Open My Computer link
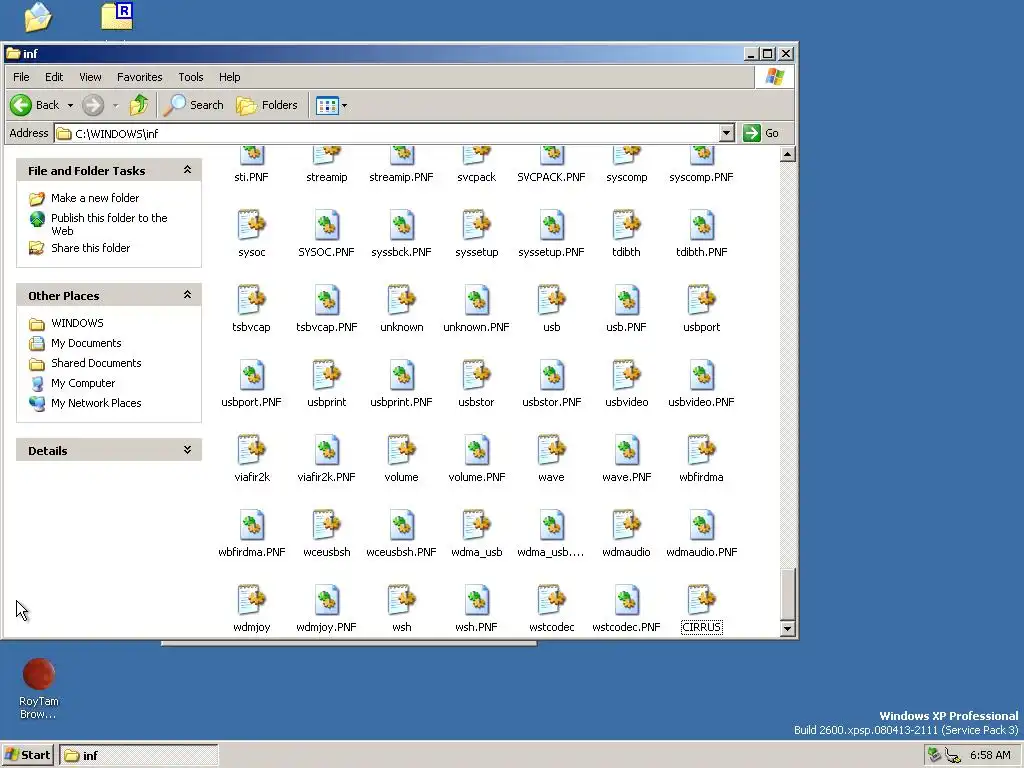This screenshot has height=768, width=1024. pos(83,383)
